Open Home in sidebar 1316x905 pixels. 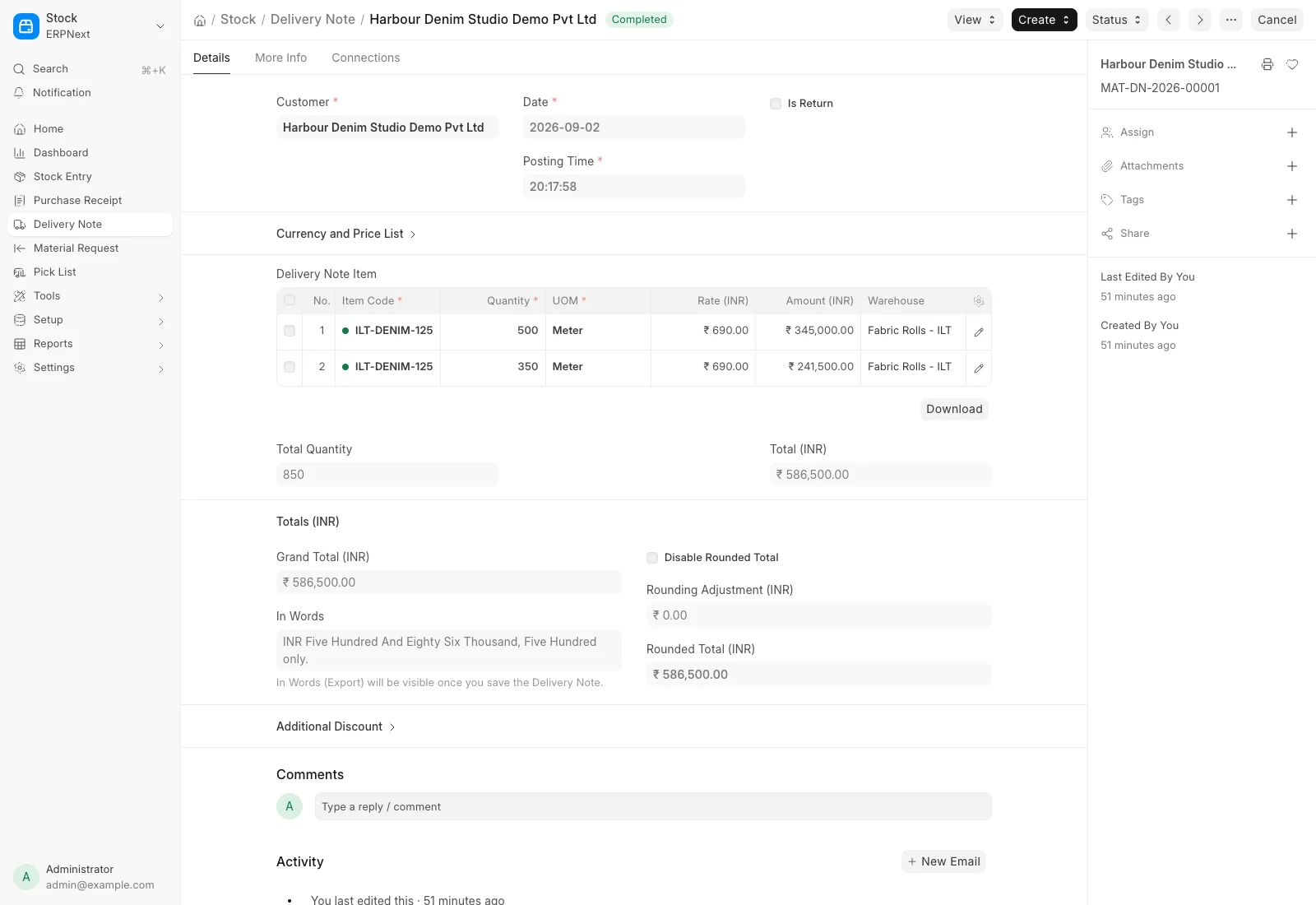(90, 129)
